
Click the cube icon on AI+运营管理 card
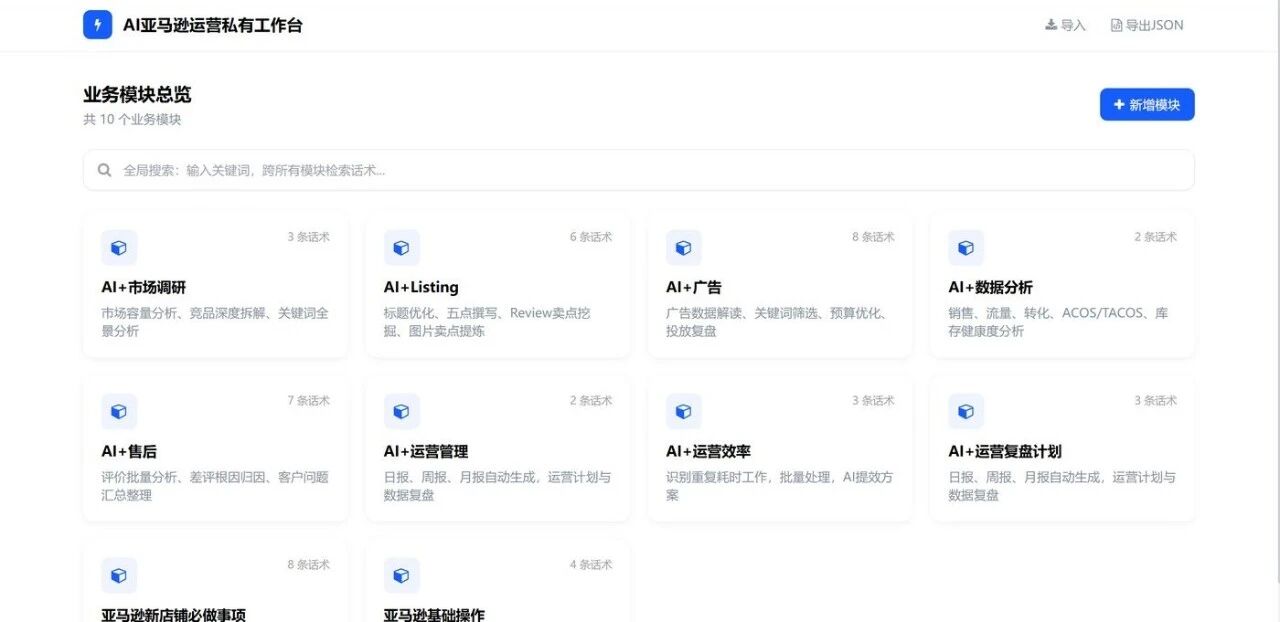(401, 411)
